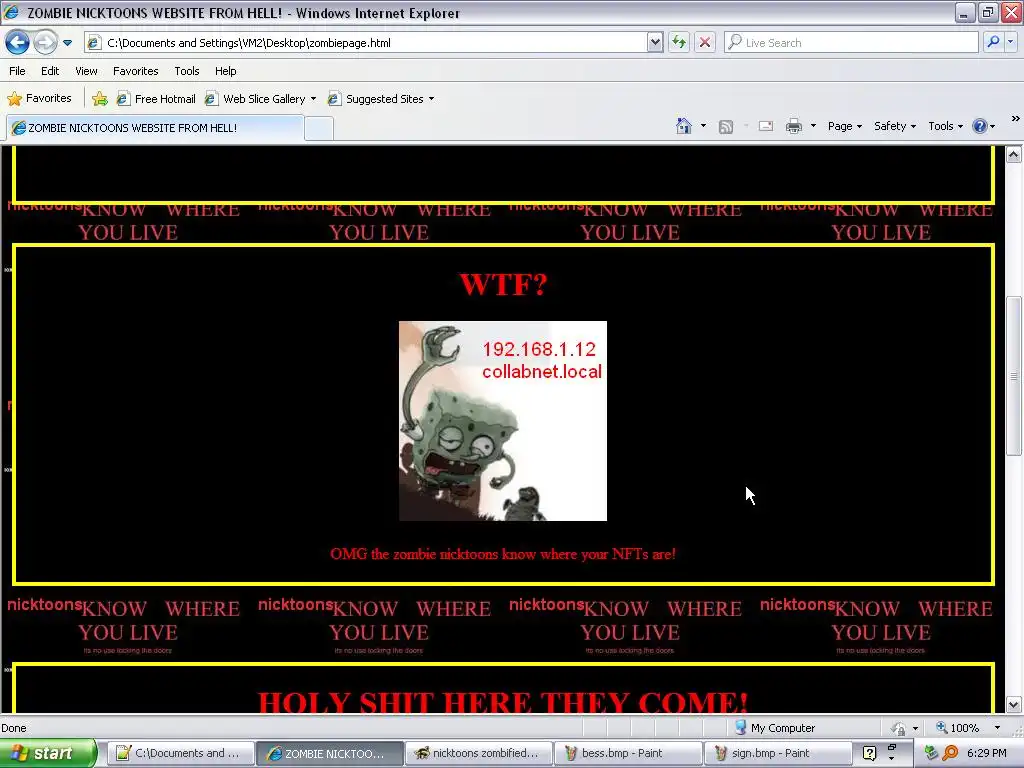
Task: Show more command bar items chevron
Action: coord(1016,119)
